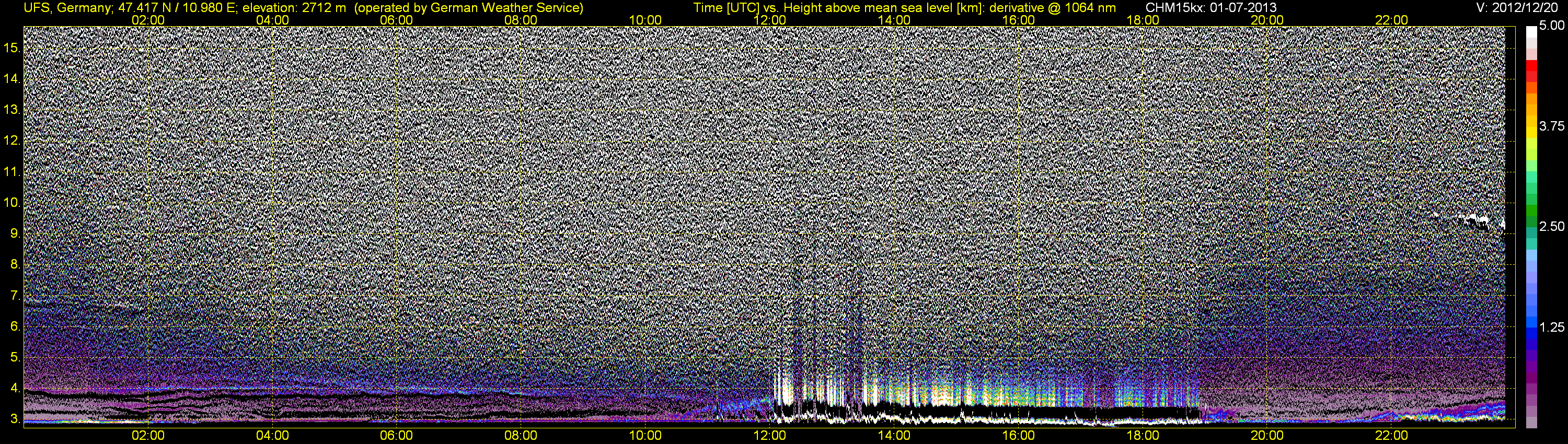Click the '13.' height axis label
Screen dimensions: 1568x444
[12, 110]
